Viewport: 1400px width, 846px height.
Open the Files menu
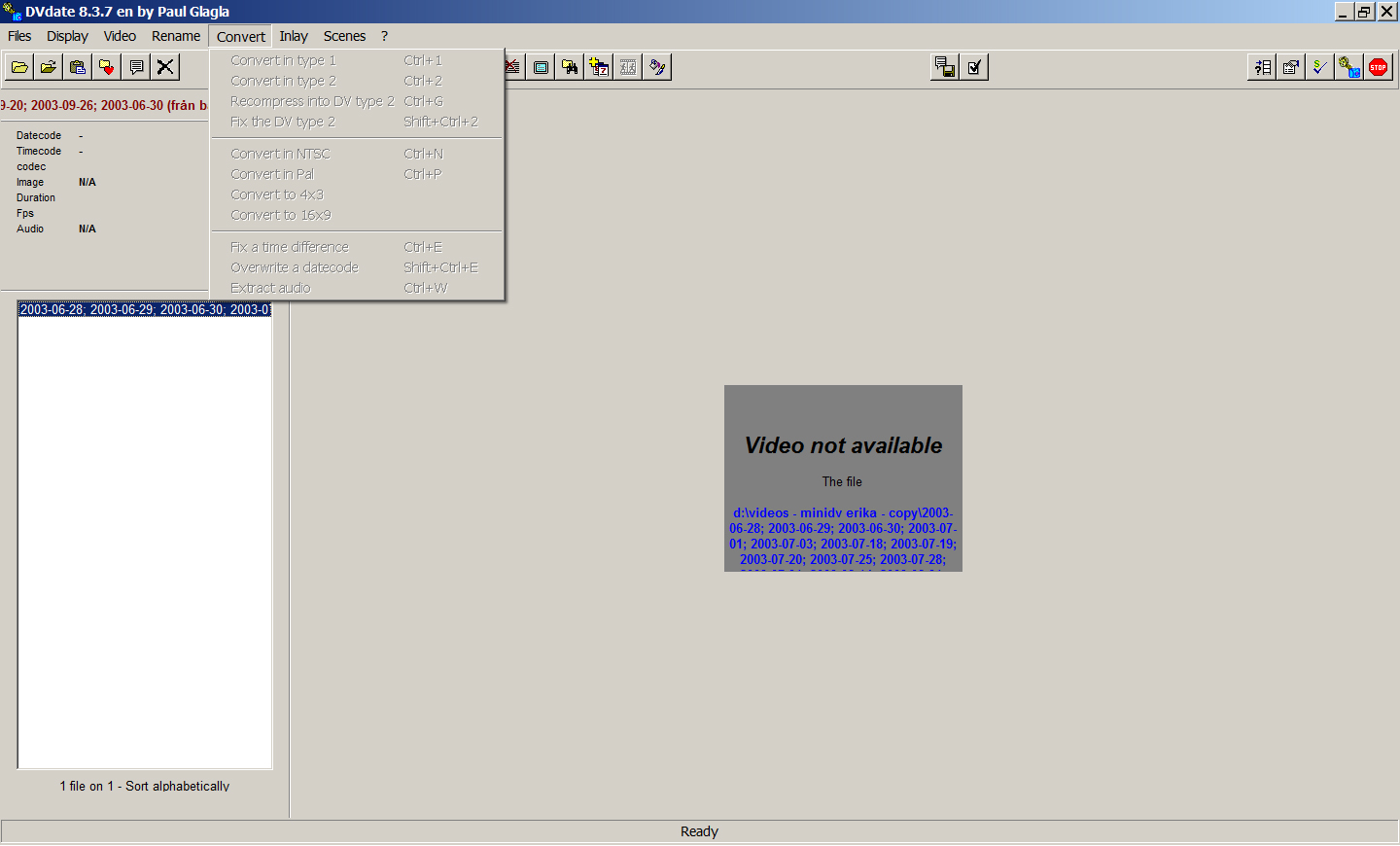[x=19, y=36]
